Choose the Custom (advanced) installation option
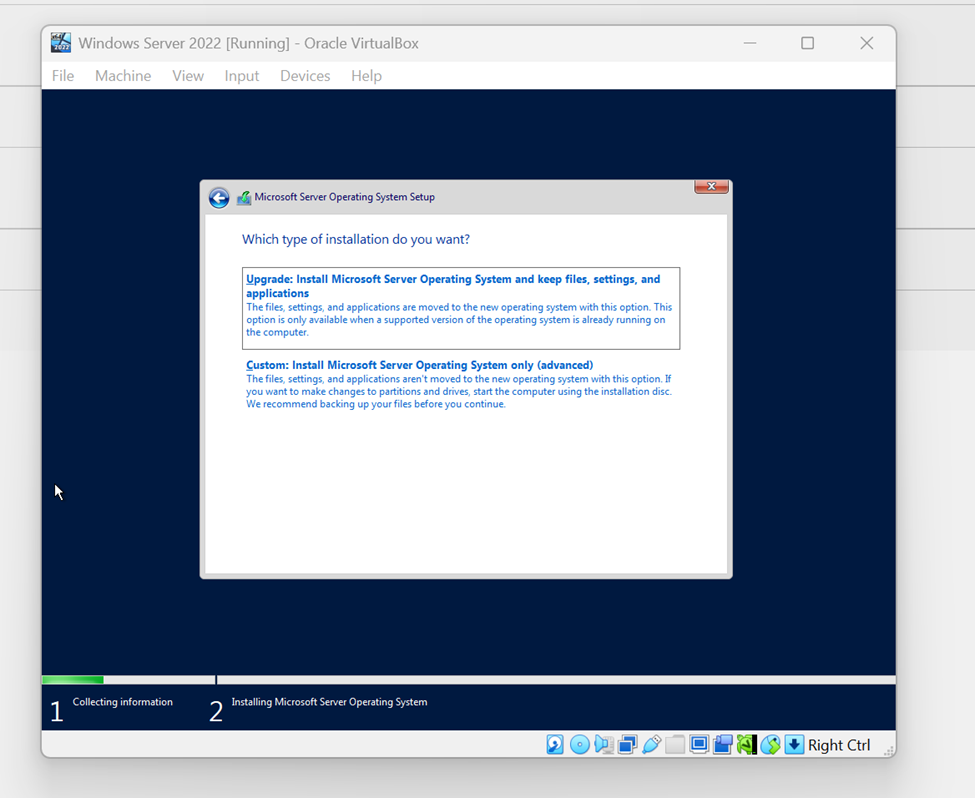Image resolution: width=975 pixels, height=798 pixels. (x=461, y=384)
